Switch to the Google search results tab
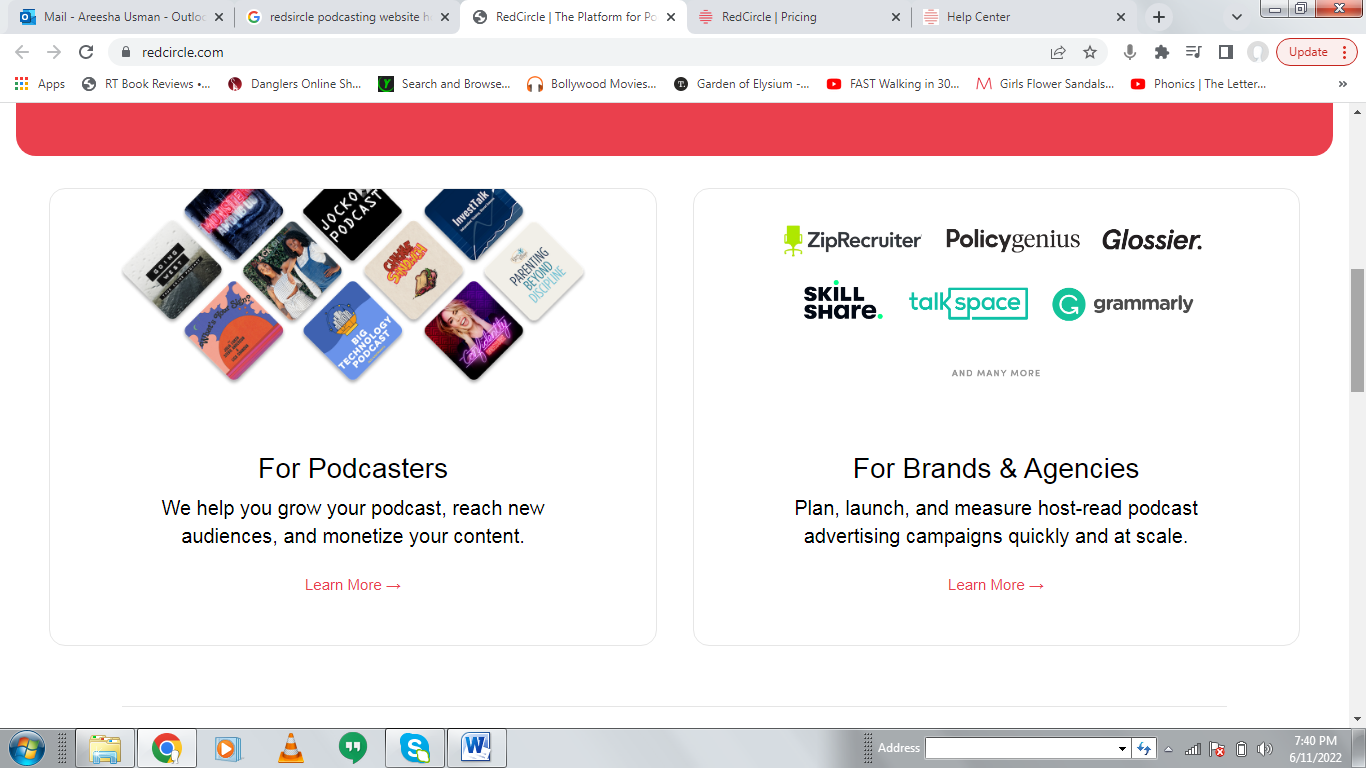 (347, 17)
